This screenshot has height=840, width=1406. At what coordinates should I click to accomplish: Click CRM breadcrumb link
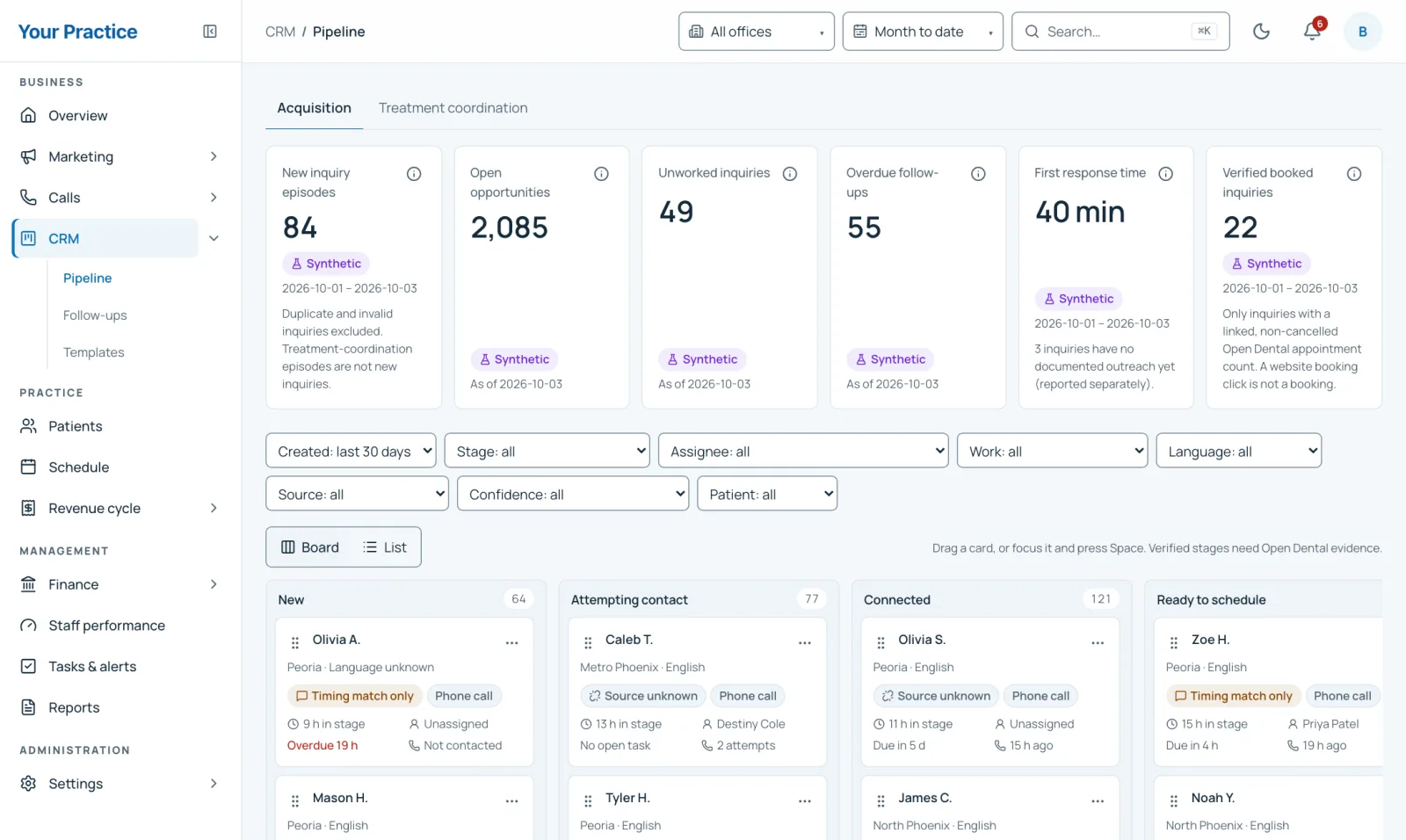(280, 32)
